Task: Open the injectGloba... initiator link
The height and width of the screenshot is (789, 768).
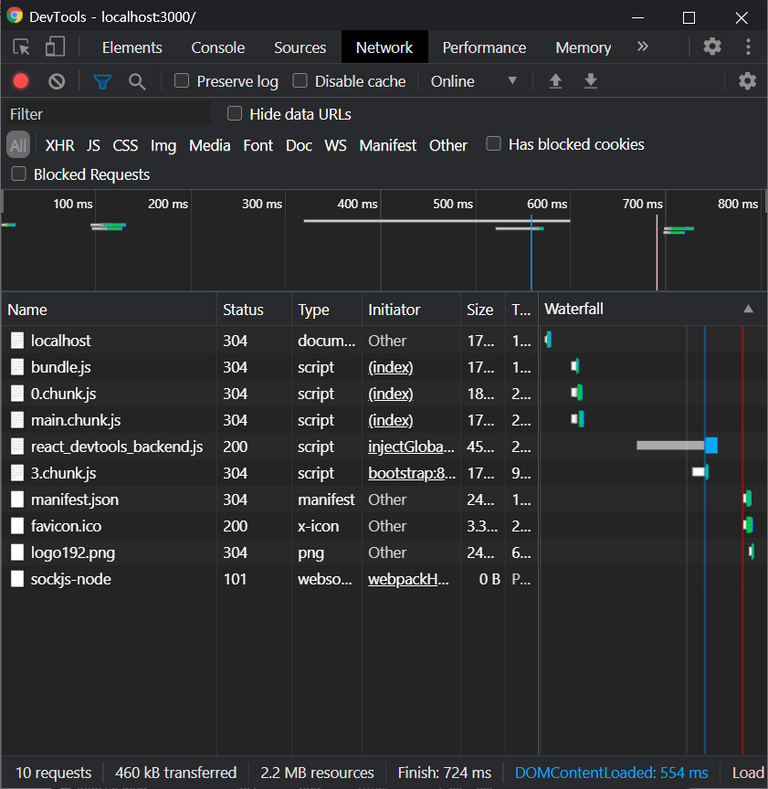Action: pos(411,446)
